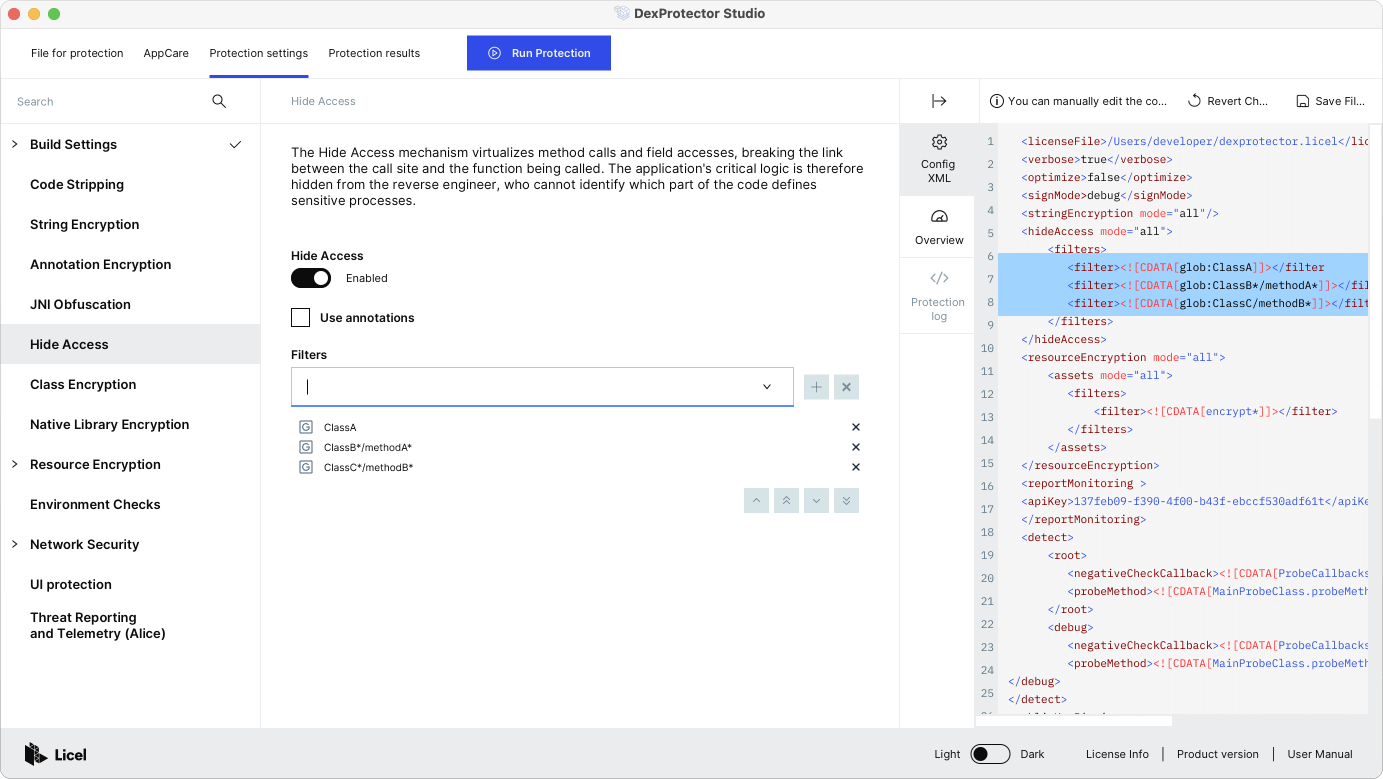Screen dimensions: 1383x779
Task: Open the Config XML gear panel
Action: 938,159
